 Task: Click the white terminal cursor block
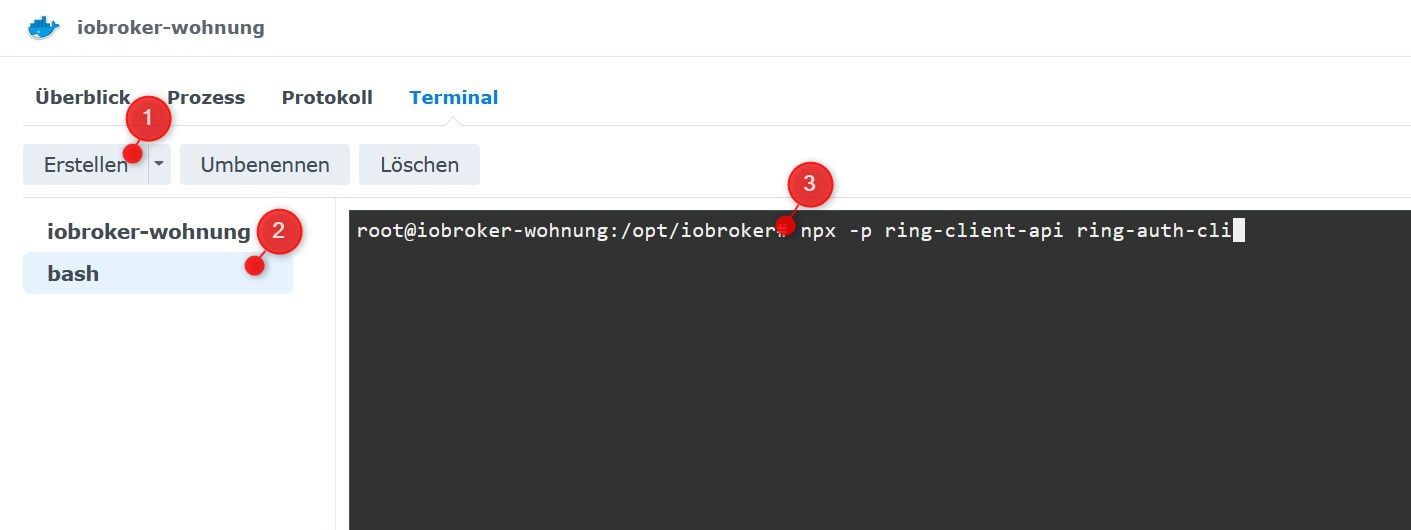point(1239,232)
